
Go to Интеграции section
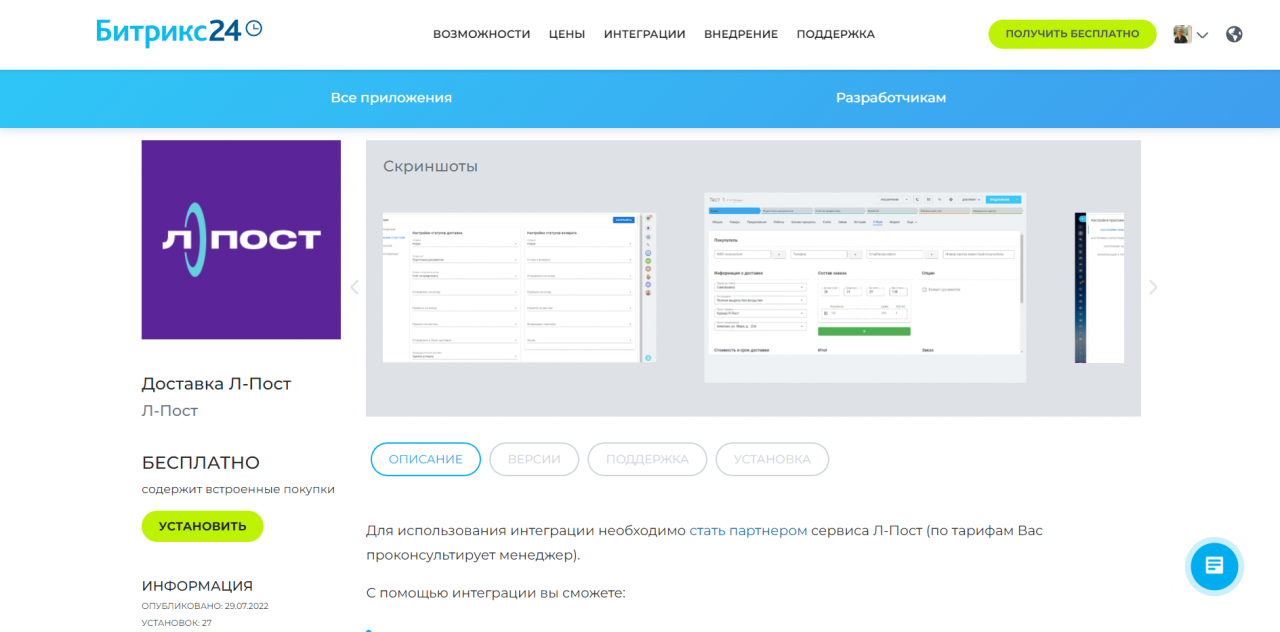pos(644,34)
